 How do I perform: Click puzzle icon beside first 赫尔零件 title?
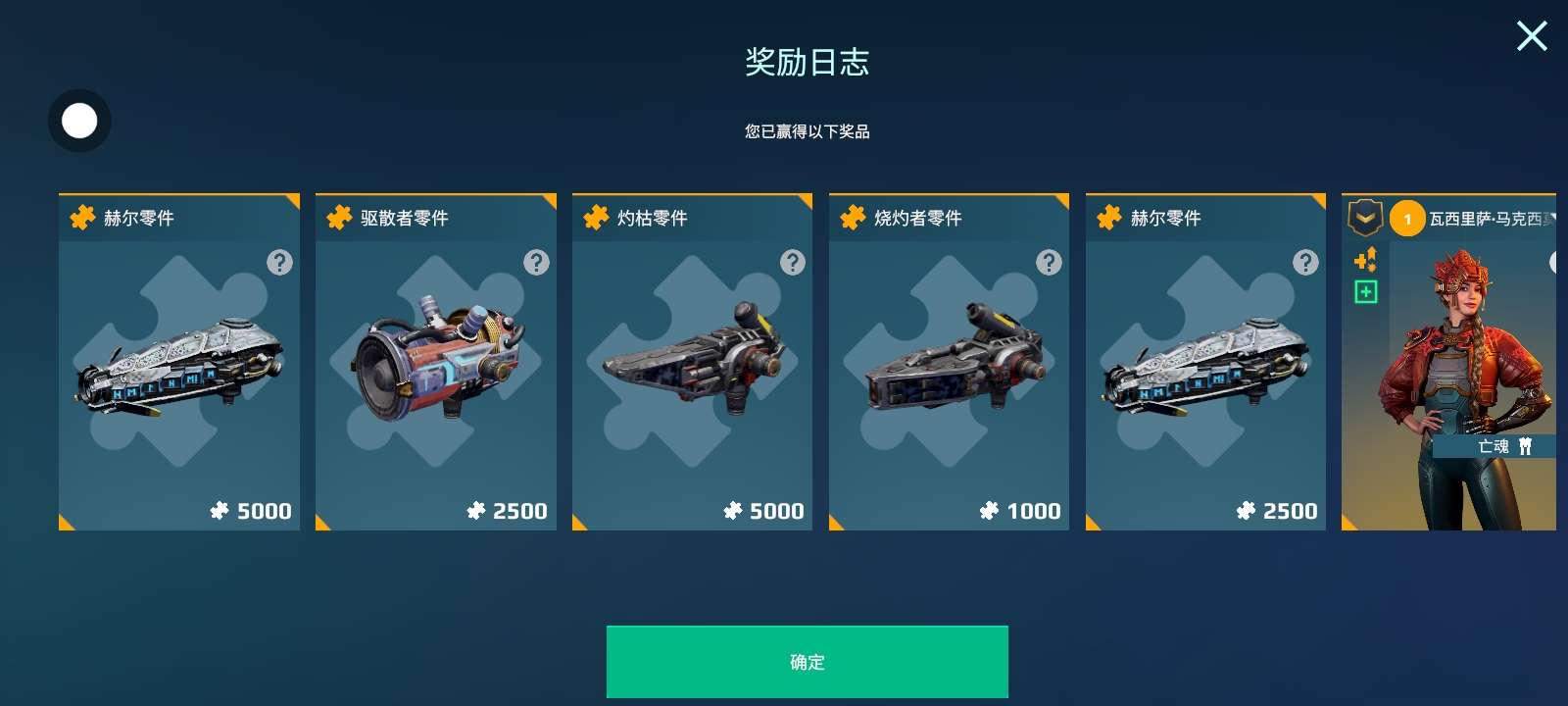[x=82, y=218]
